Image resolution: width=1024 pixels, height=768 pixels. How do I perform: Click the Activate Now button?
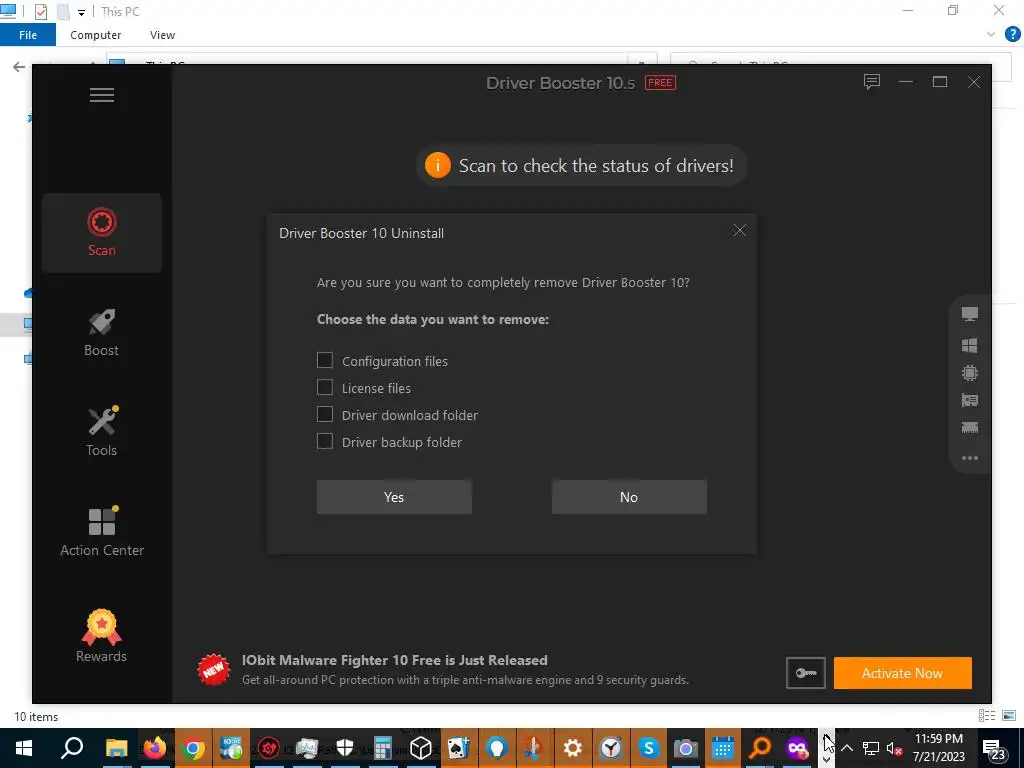(903, 673)
